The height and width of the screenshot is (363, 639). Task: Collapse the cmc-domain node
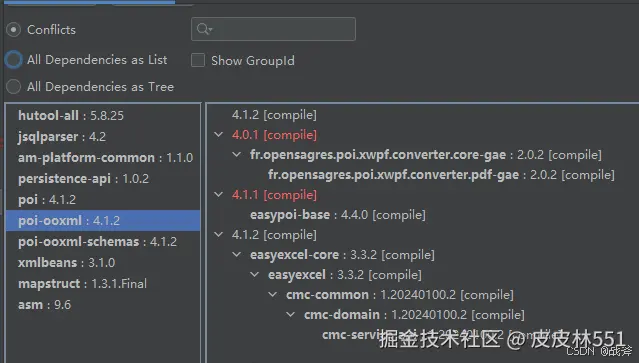291,314
